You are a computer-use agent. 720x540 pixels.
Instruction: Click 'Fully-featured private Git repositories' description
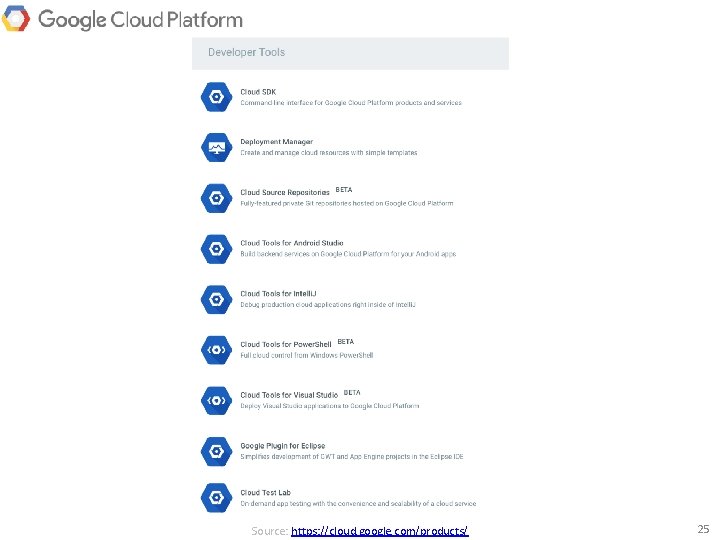pos(347,203)
